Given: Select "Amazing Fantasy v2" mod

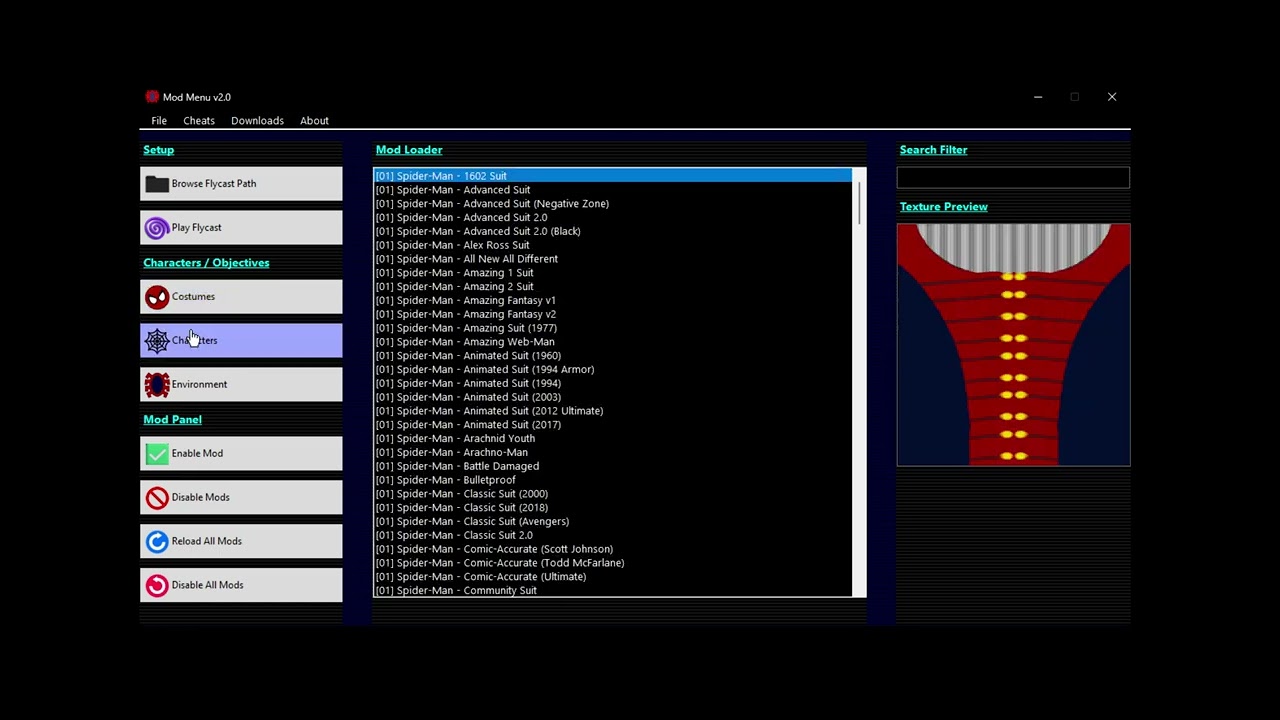Looking at the screenshot, I should pos(613,315).
